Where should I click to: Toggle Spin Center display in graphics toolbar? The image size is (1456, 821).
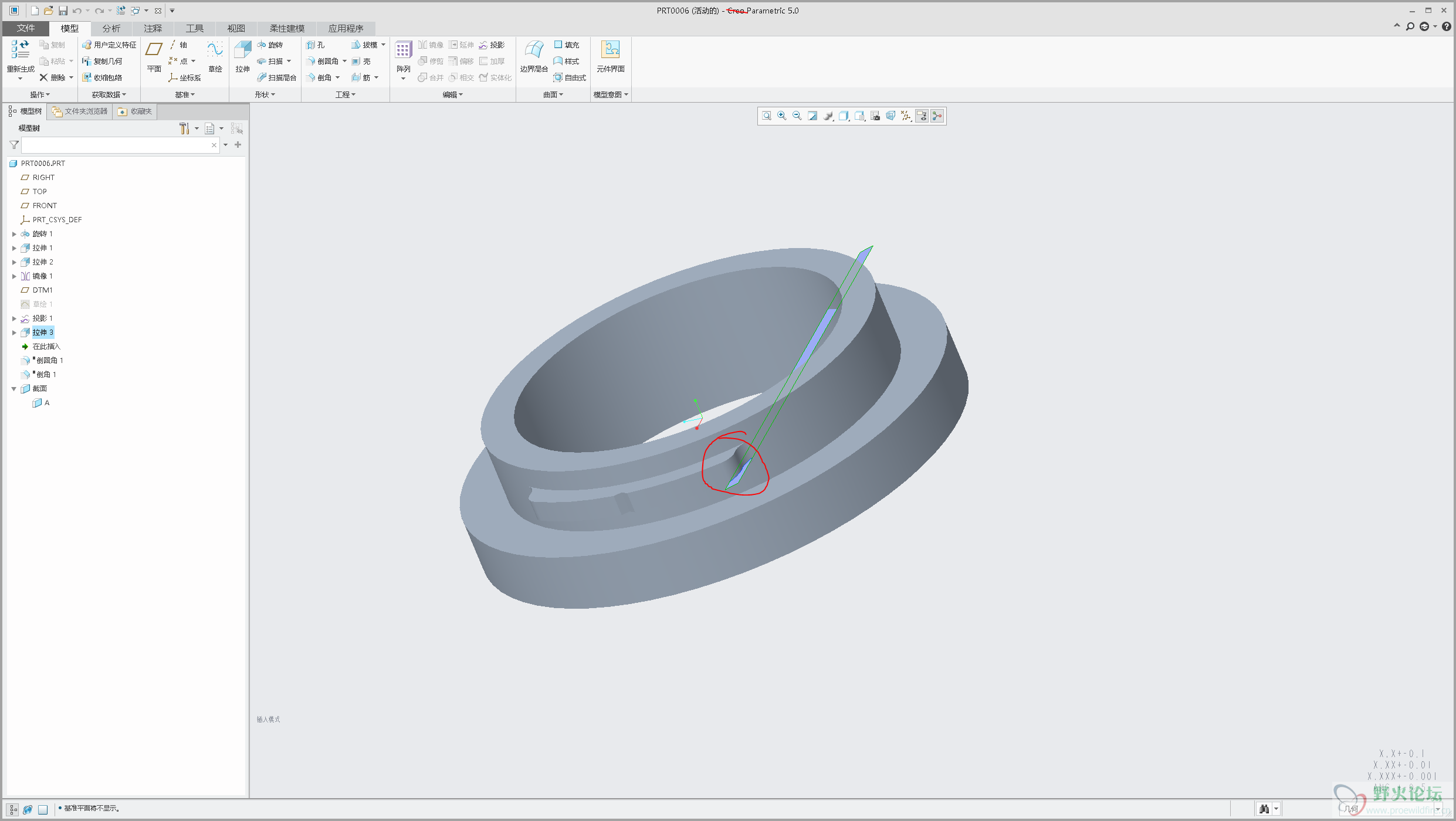pos(937,116)
